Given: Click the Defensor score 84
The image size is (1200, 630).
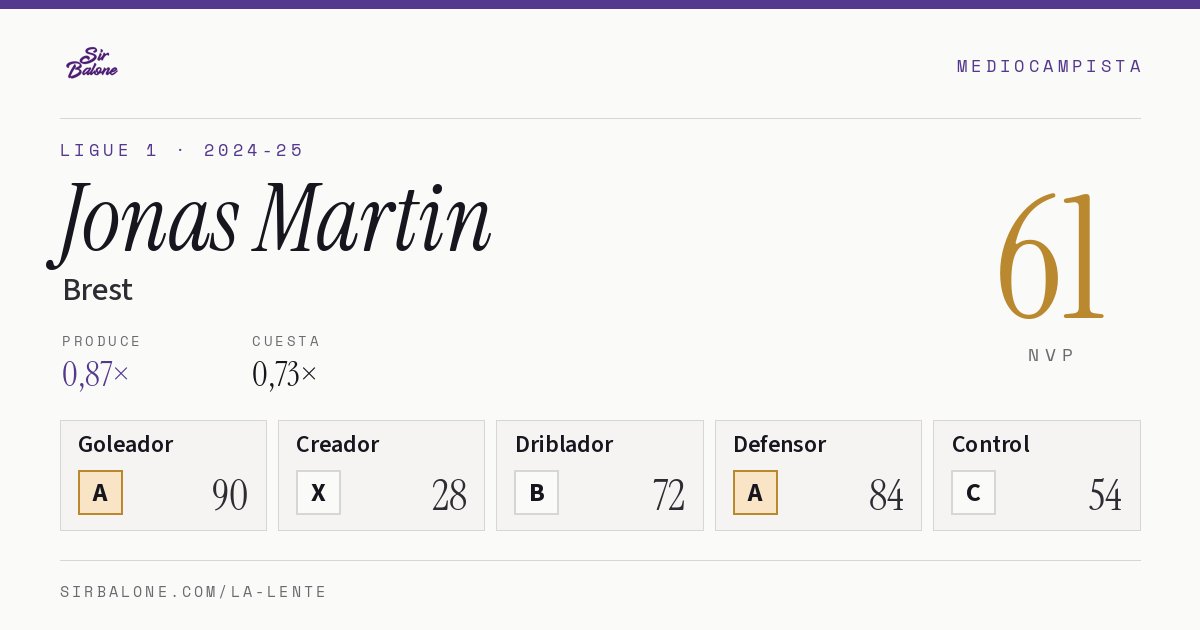Looking at the screenshot, I should (886, 495).
